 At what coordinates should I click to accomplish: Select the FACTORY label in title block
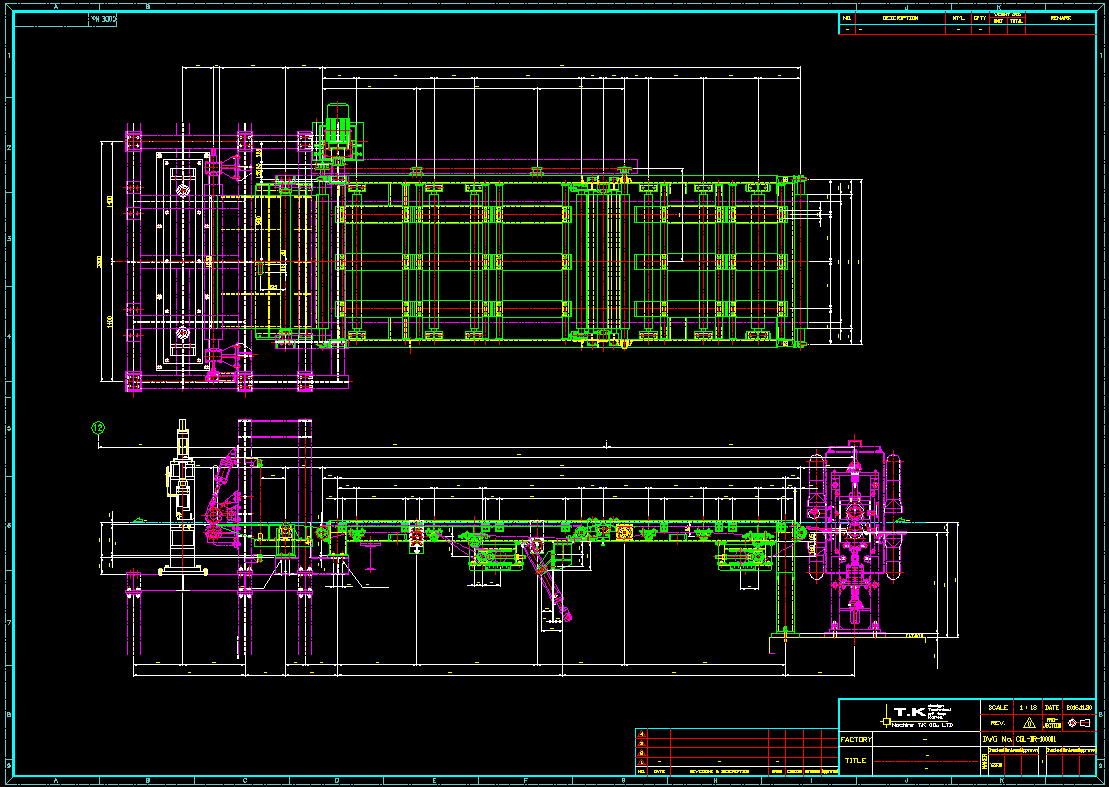coord(857,740)
